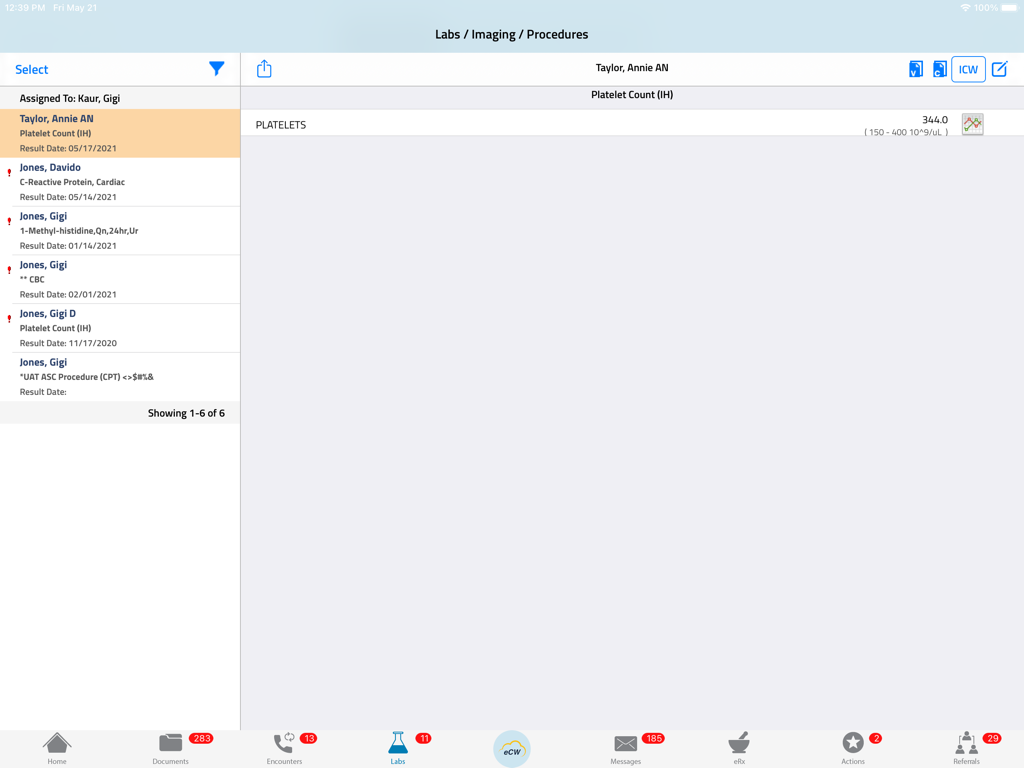Open the eCW cloud app launcher

coord(511,747)
